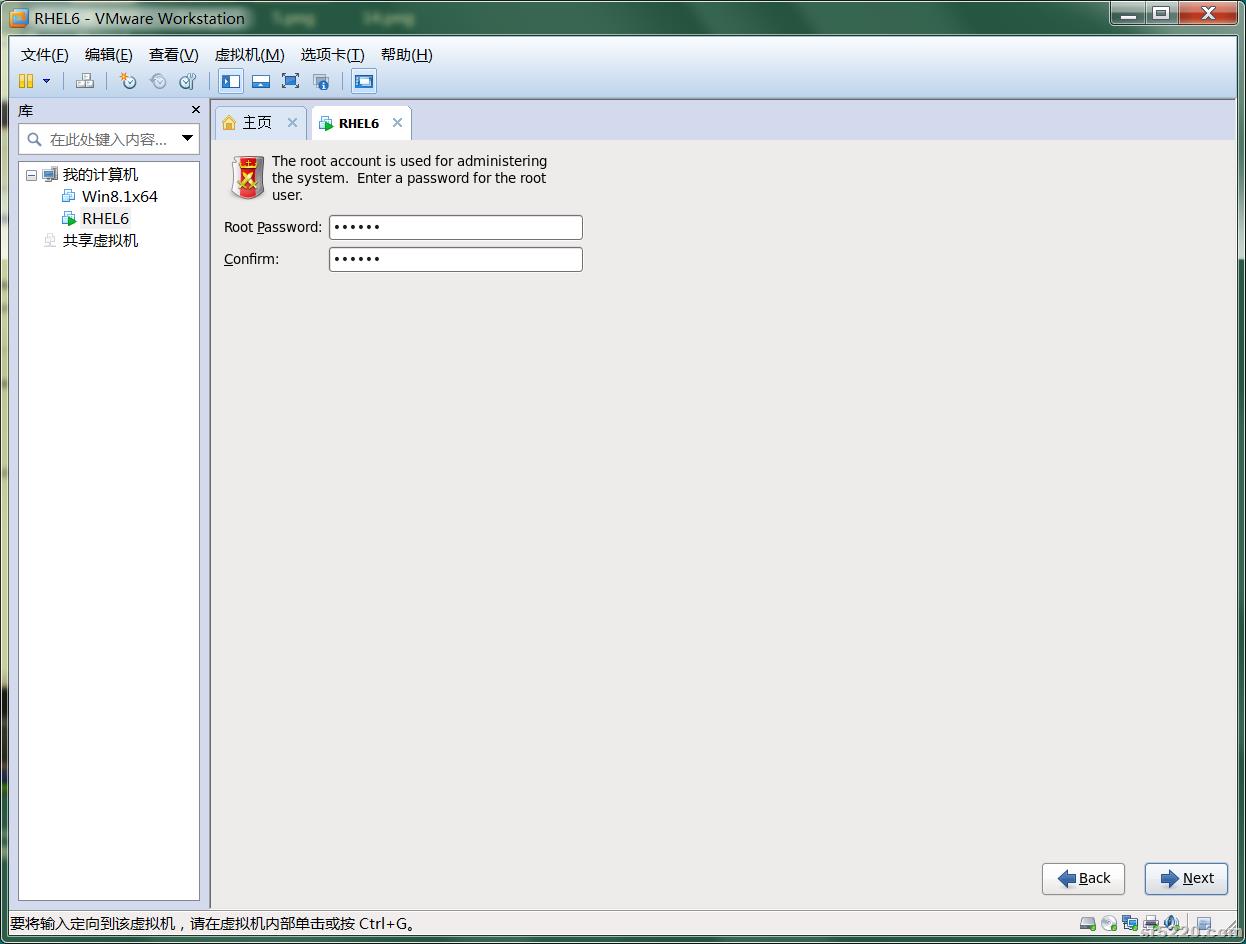Click the search magnifier icon in library

35,139
